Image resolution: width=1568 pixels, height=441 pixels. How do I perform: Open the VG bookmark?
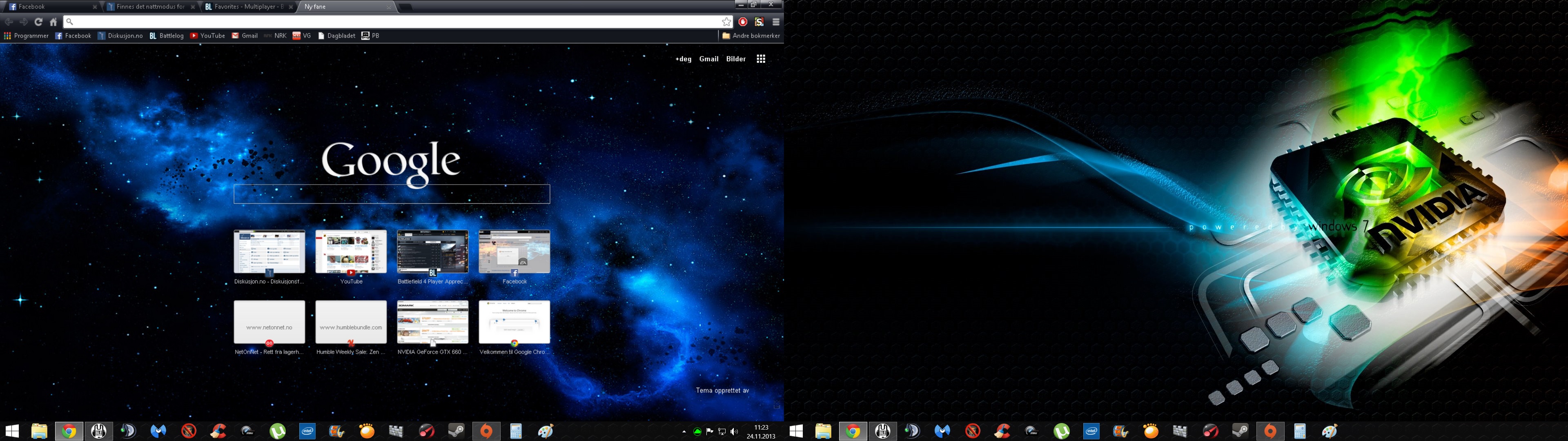(301, 36)
